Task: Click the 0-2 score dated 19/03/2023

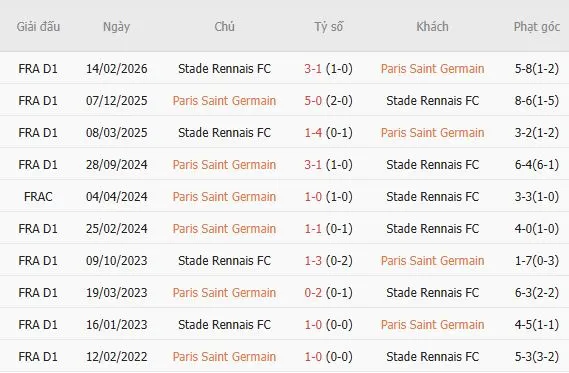Action: (313, 292)
